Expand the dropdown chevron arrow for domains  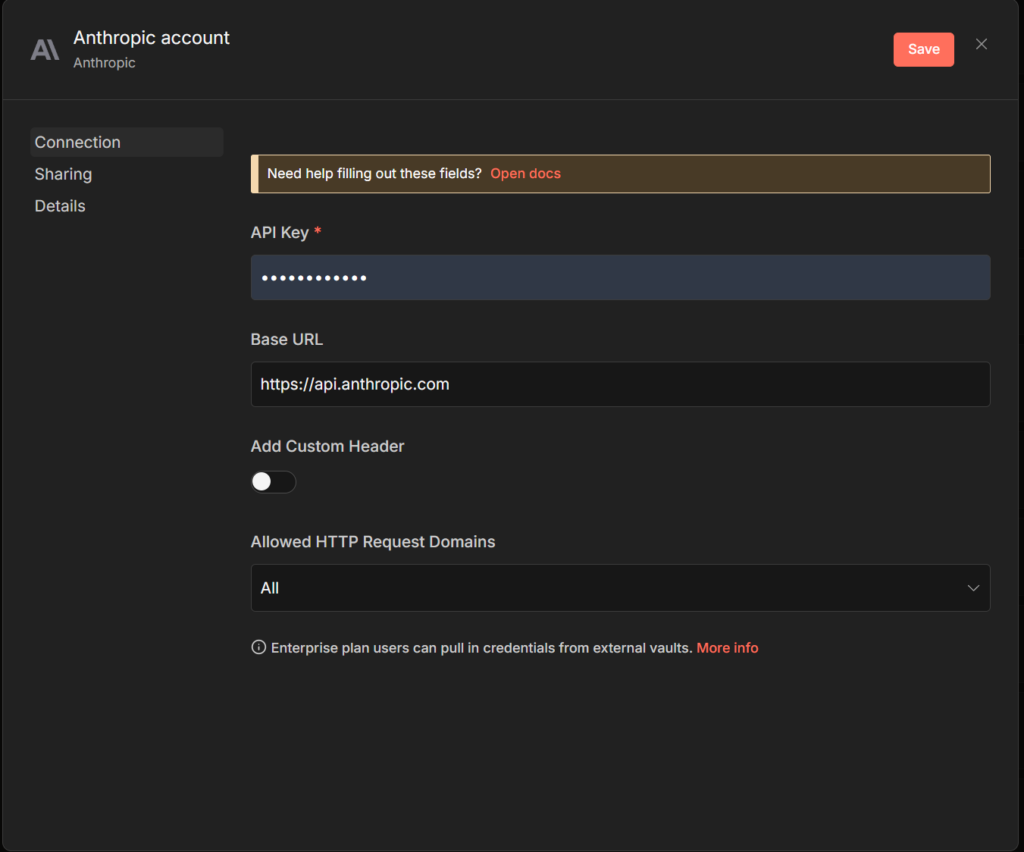(973, 588)
